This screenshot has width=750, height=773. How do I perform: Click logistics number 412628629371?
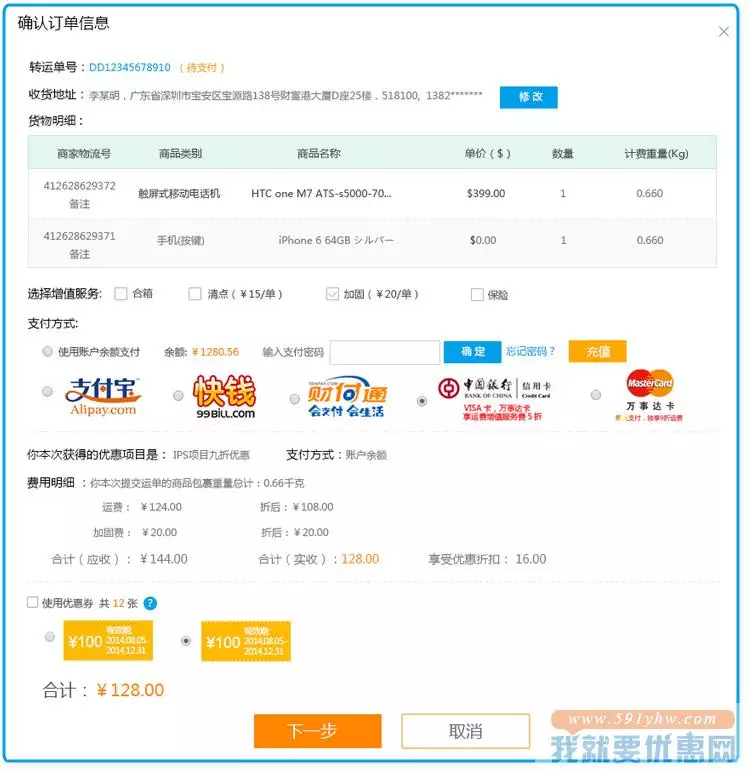[79, 236]
